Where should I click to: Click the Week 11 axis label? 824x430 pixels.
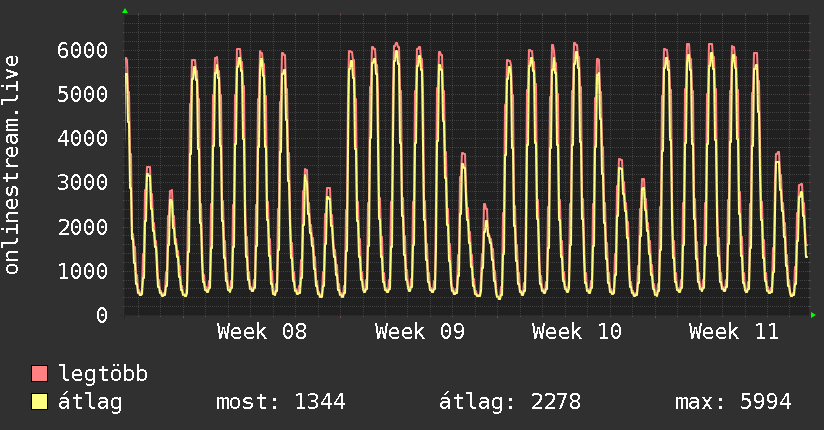click(734, 332)
